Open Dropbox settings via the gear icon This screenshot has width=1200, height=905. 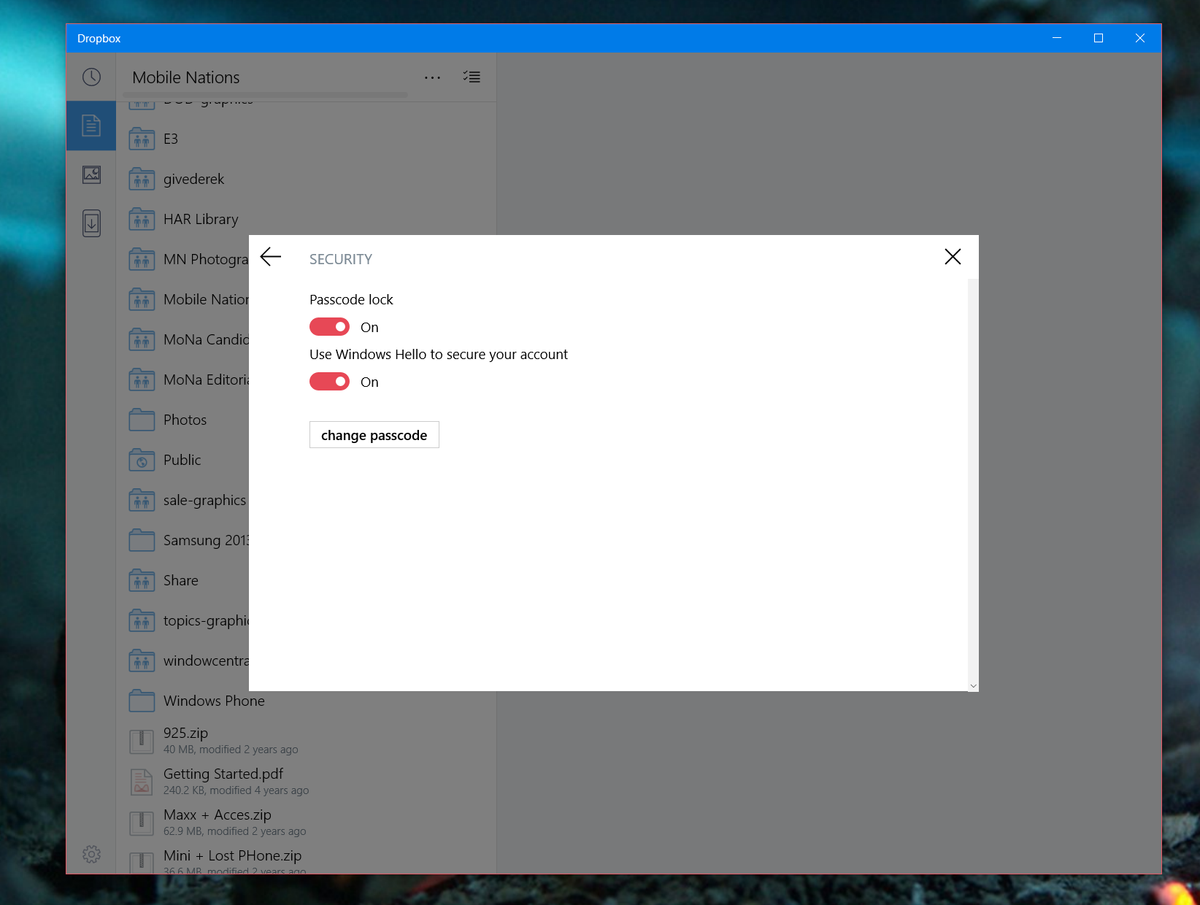pos(91,854)
